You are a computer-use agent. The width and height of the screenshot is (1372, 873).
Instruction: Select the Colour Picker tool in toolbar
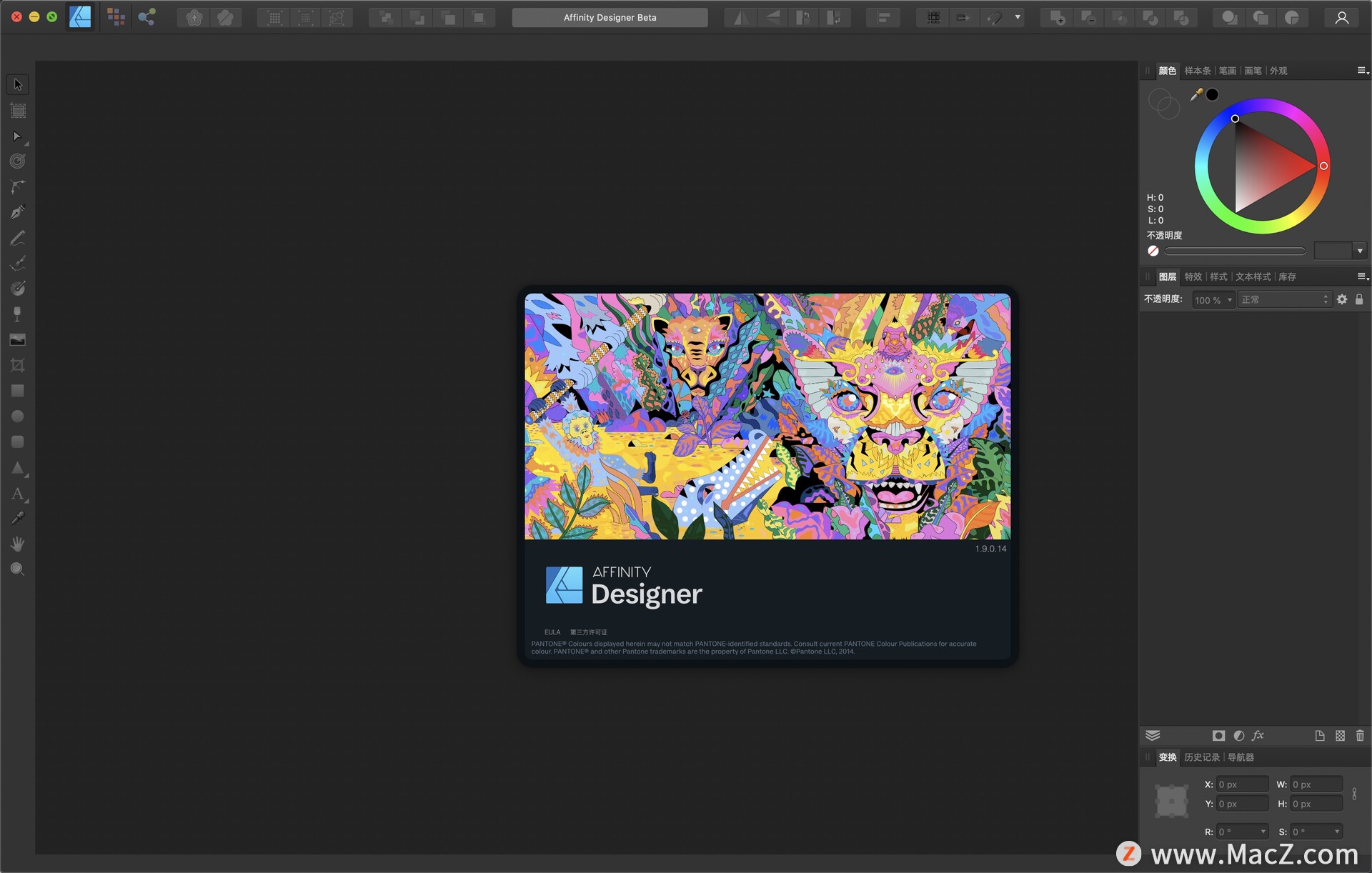(18, 519)
